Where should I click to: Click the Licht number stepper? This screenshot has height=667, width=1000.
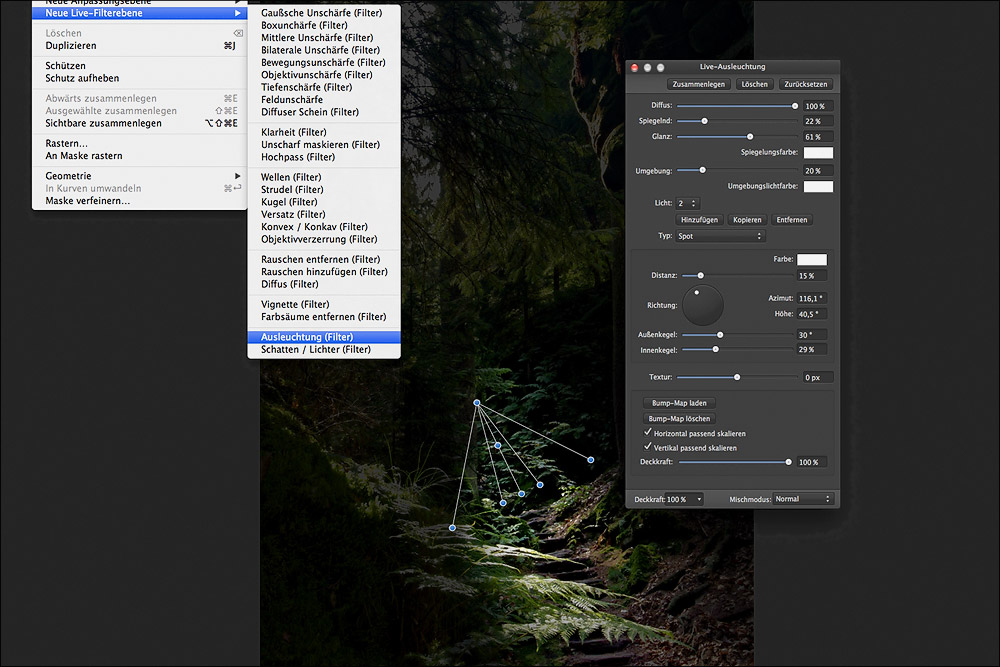pyautogui.click(x=686, y=202)
